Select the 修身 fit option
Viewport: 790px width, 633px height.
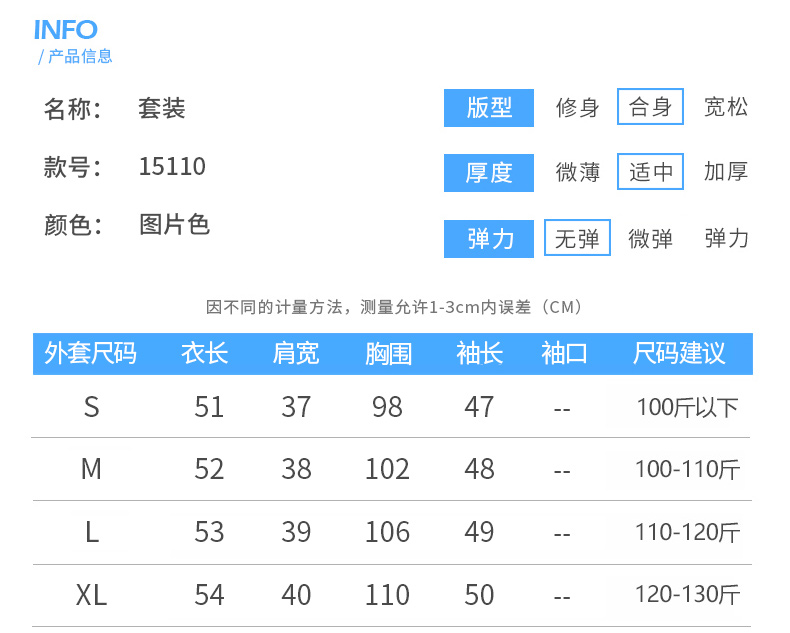578,108
